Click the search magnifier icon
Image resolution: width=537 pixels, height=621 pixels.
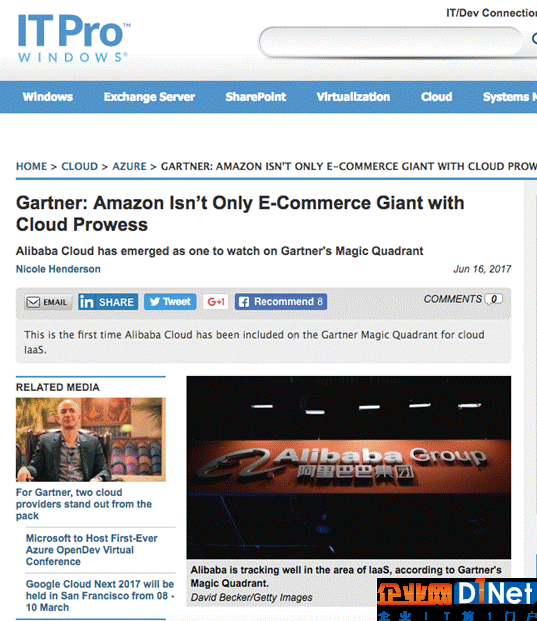[534, 38]
